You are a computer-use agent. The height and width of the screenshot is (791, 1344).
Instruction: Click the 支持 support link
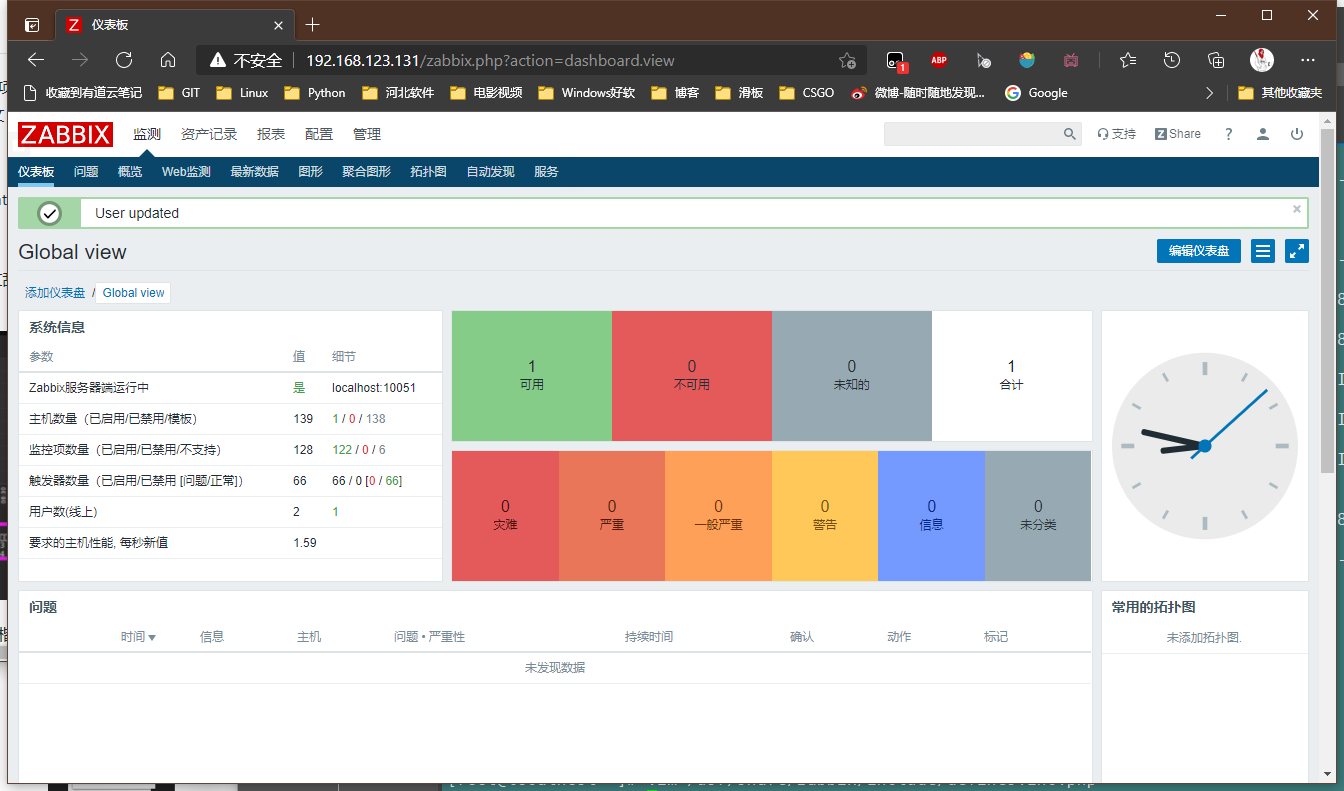point(1116,134)
